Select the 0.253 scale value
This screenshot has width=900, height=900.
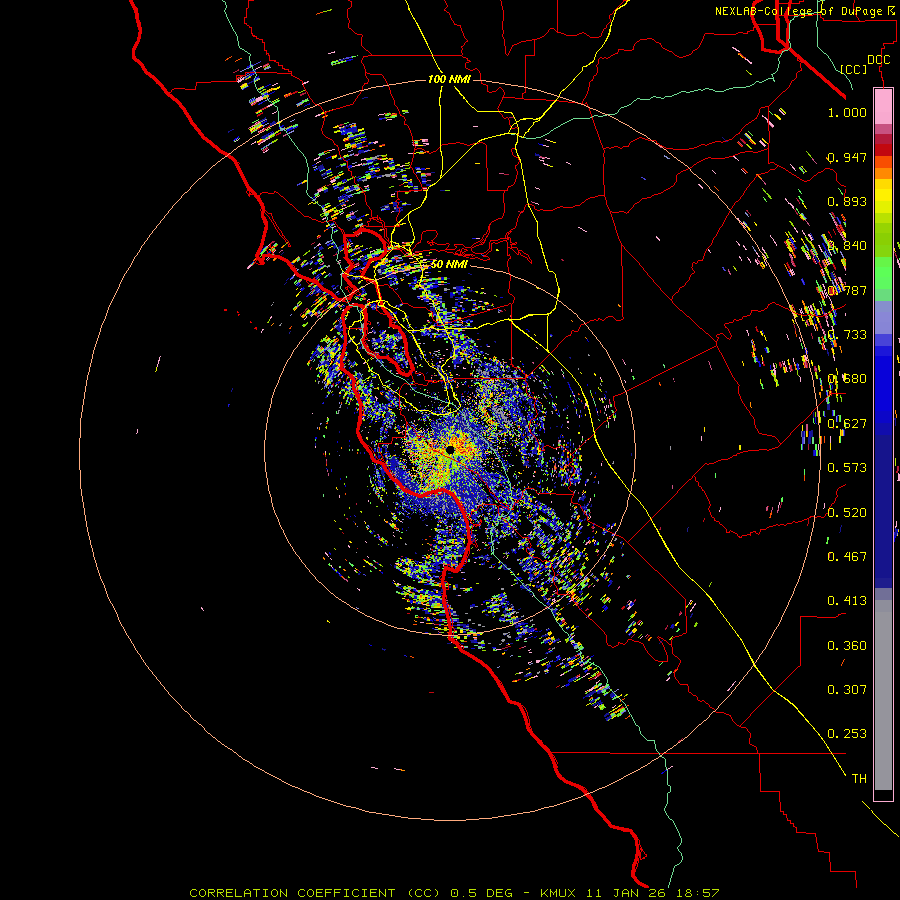pos(847,734)
